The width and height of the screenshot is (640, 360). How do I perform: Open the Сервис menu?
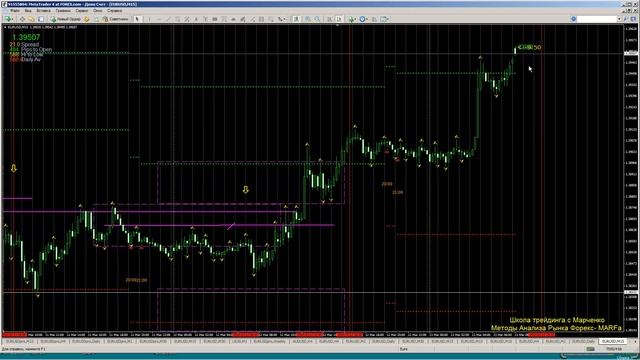tap(82, 11)
